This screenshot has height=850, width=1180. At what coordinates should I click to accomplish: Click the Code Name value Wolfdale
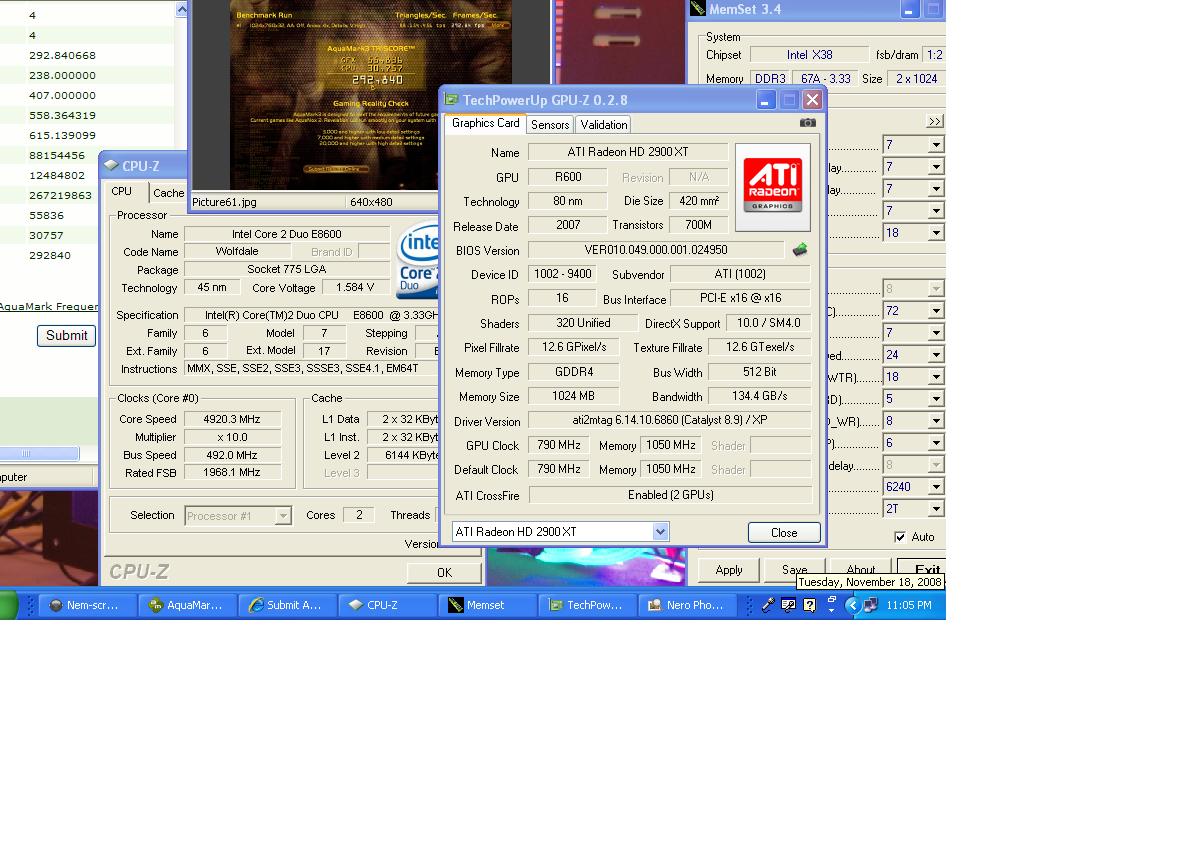tap(237, 251)
